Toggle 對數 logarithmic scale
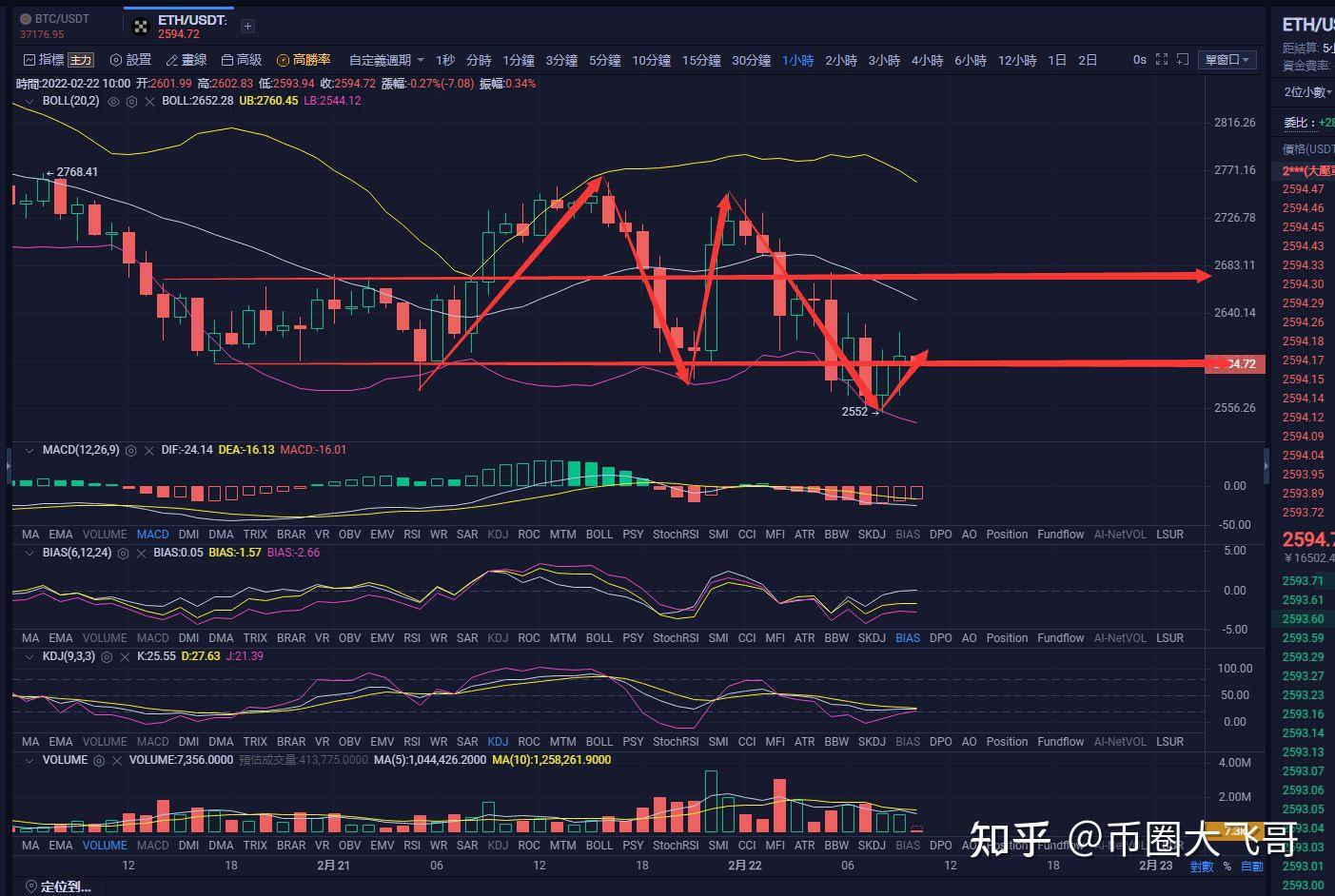The width and height of the screenshot is (1335, 896). click(1202, 867)
